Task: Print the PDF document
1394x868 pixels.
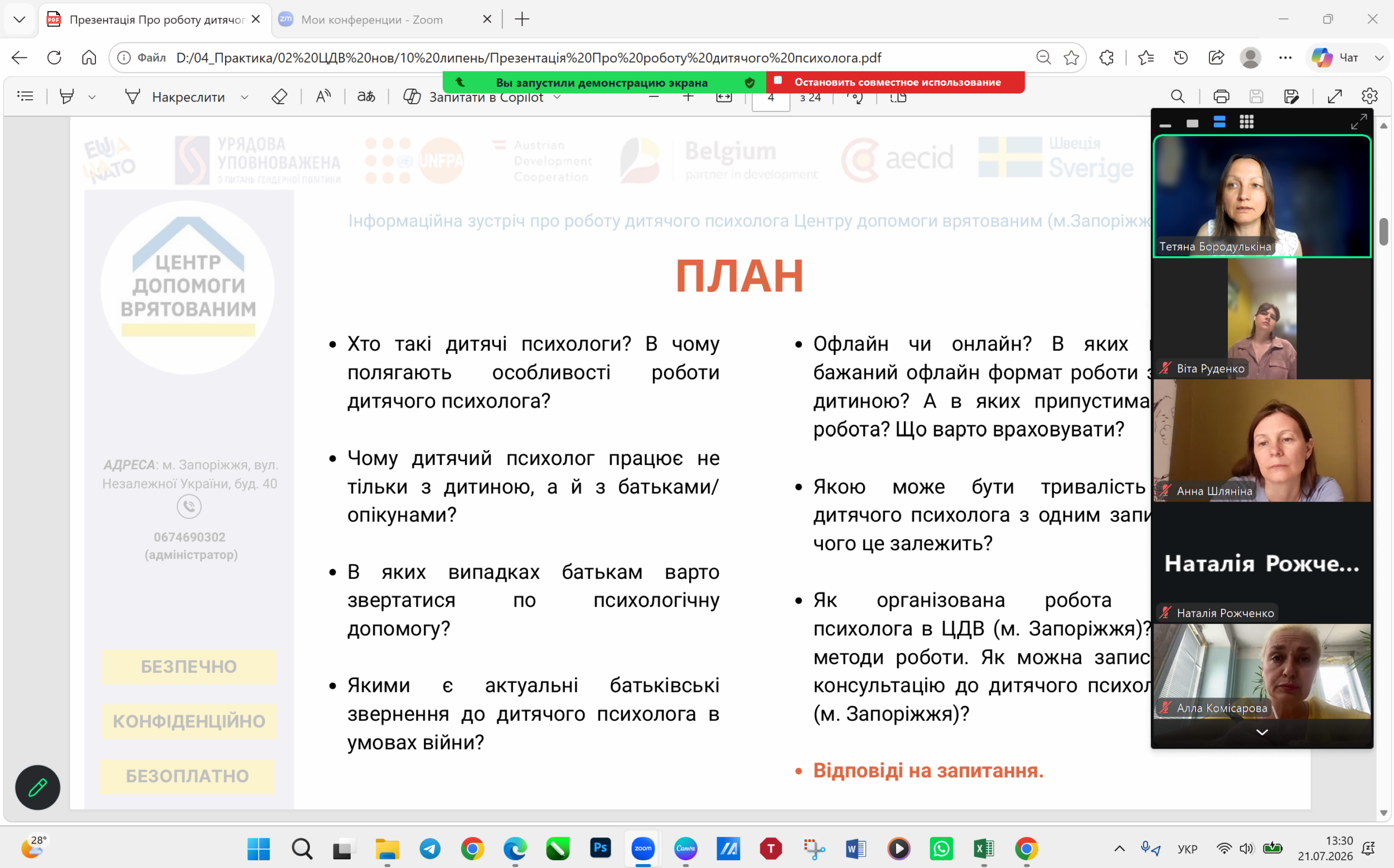Action: click(x=1221, y=96)
